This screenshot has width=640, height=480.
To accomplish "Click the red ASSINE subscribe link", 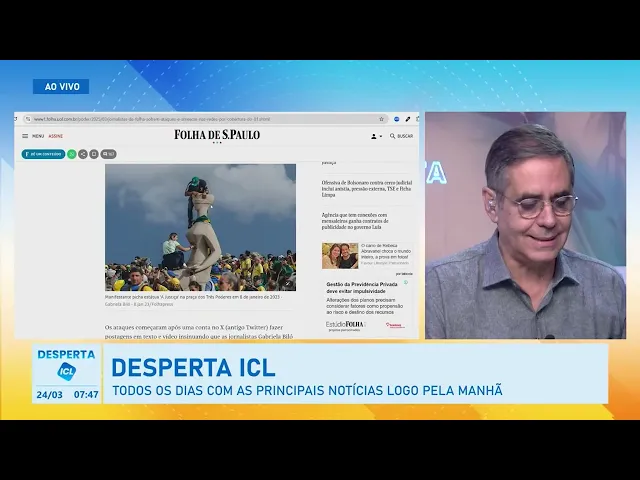I will tap(56, 136).
